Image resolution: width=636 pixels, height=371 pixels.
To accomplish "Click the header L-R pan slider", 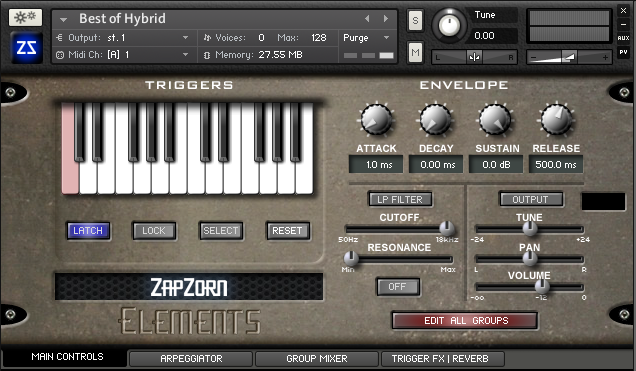I will [474, 57].
